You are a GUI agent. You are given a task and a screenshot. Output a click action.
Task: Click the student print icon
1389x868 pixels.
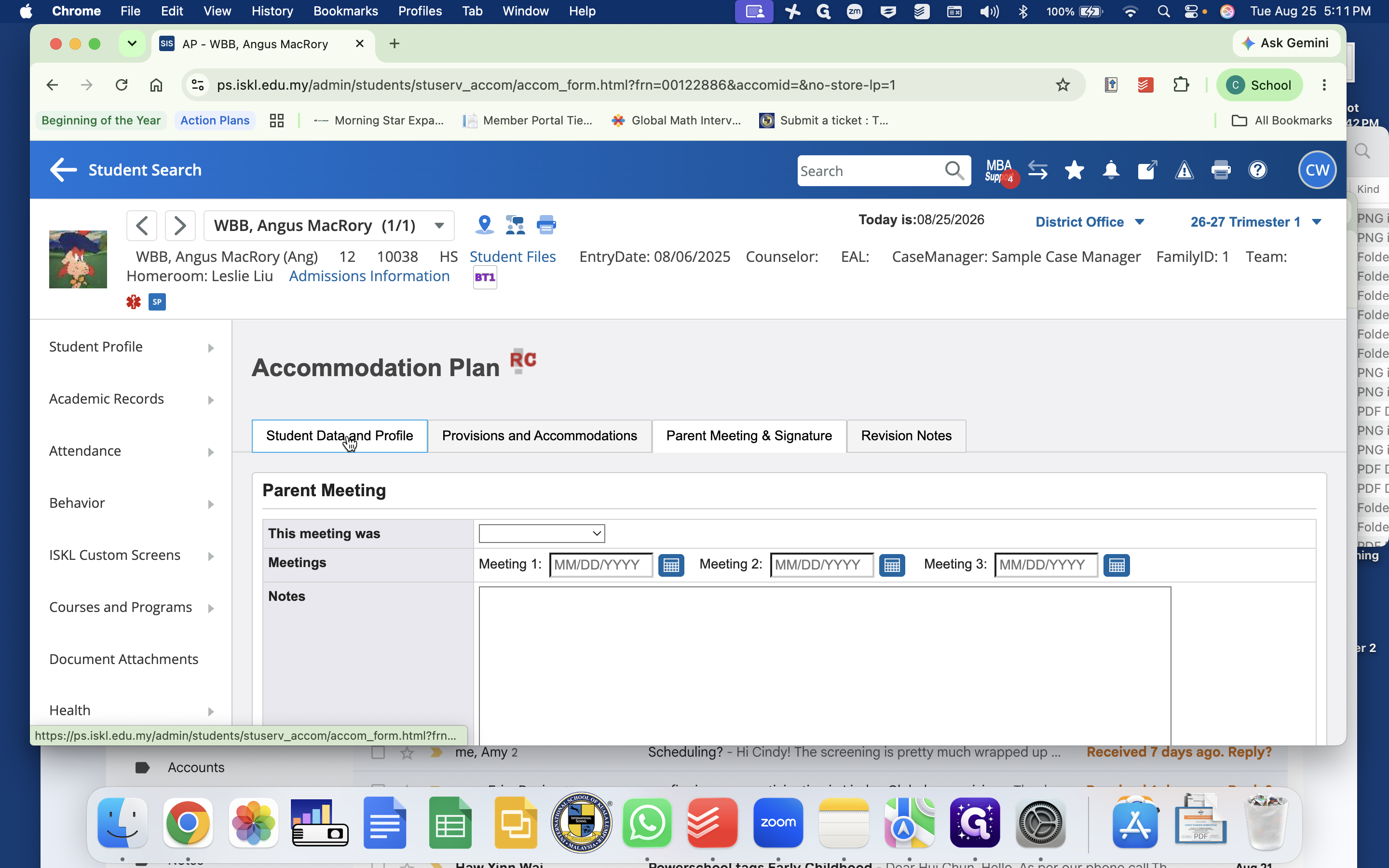coord(546,224)
